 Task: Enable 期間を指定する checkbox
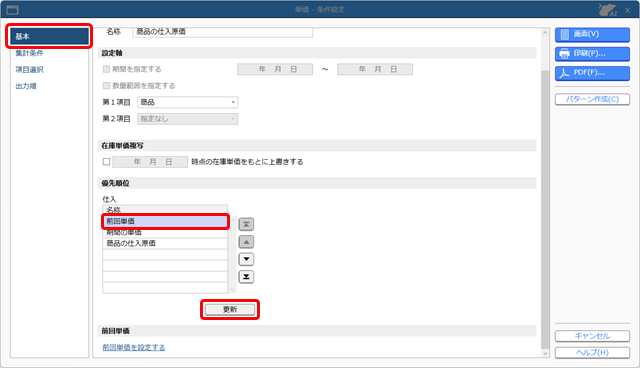coord(107,69)
